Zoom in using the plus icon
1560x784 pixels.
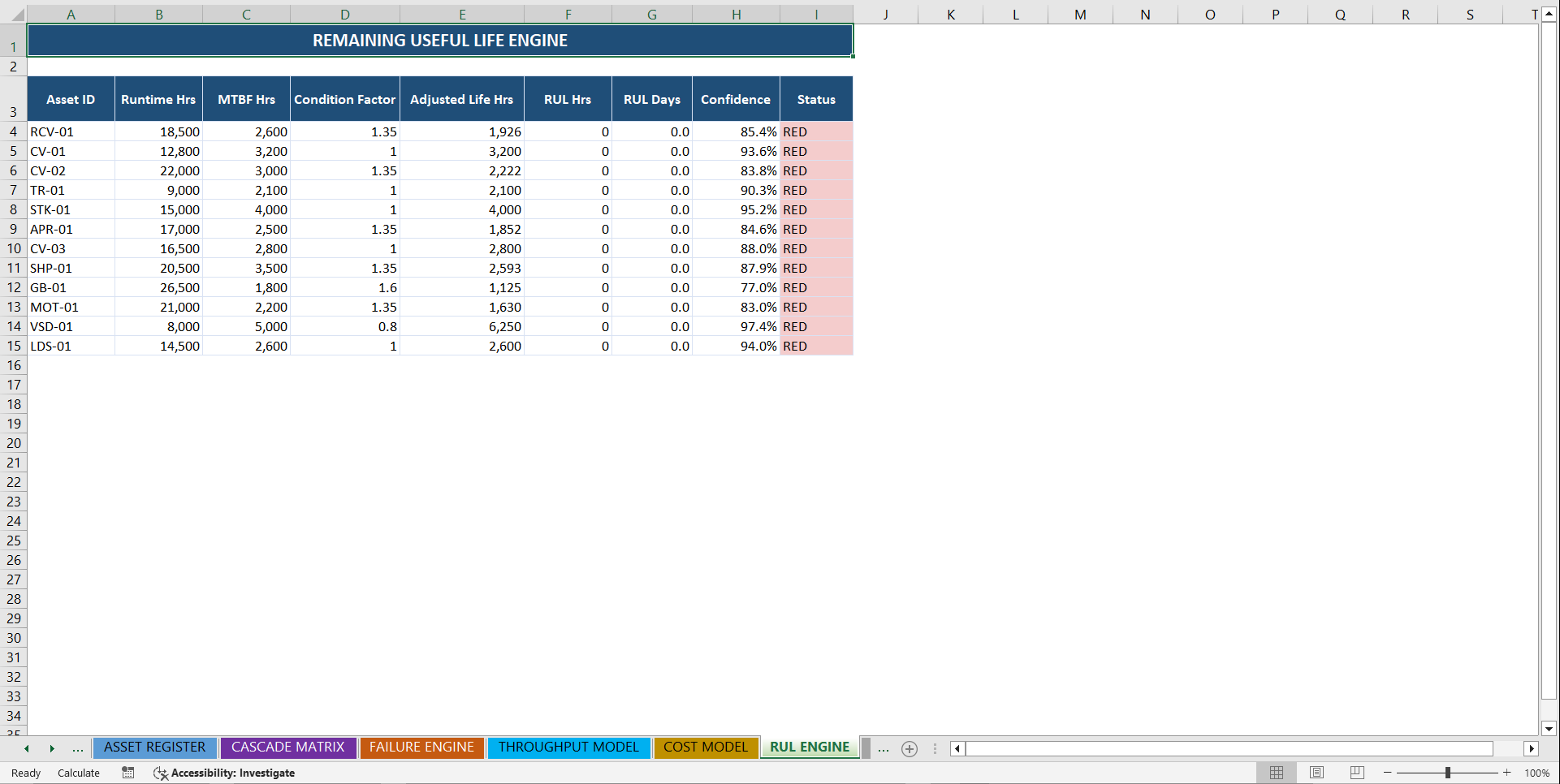[1508, 773]
